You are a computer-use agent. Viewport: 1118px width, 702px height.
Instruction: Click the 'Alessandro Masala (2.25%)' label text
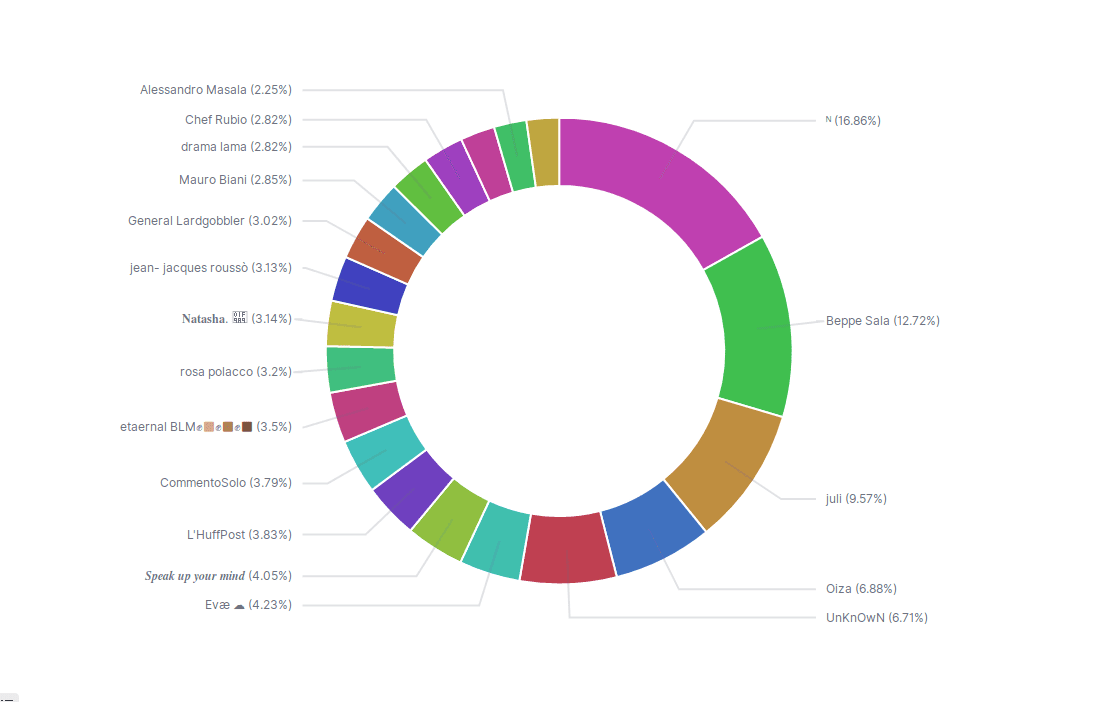point(216,90)
